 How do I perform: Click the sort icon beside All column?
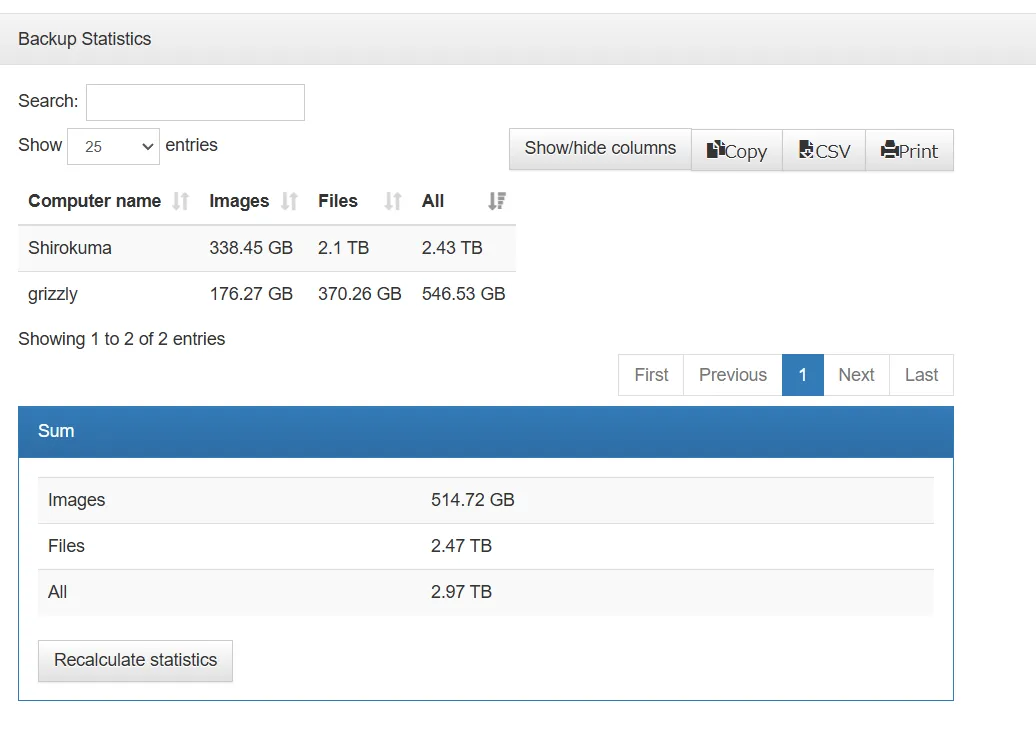496,201
